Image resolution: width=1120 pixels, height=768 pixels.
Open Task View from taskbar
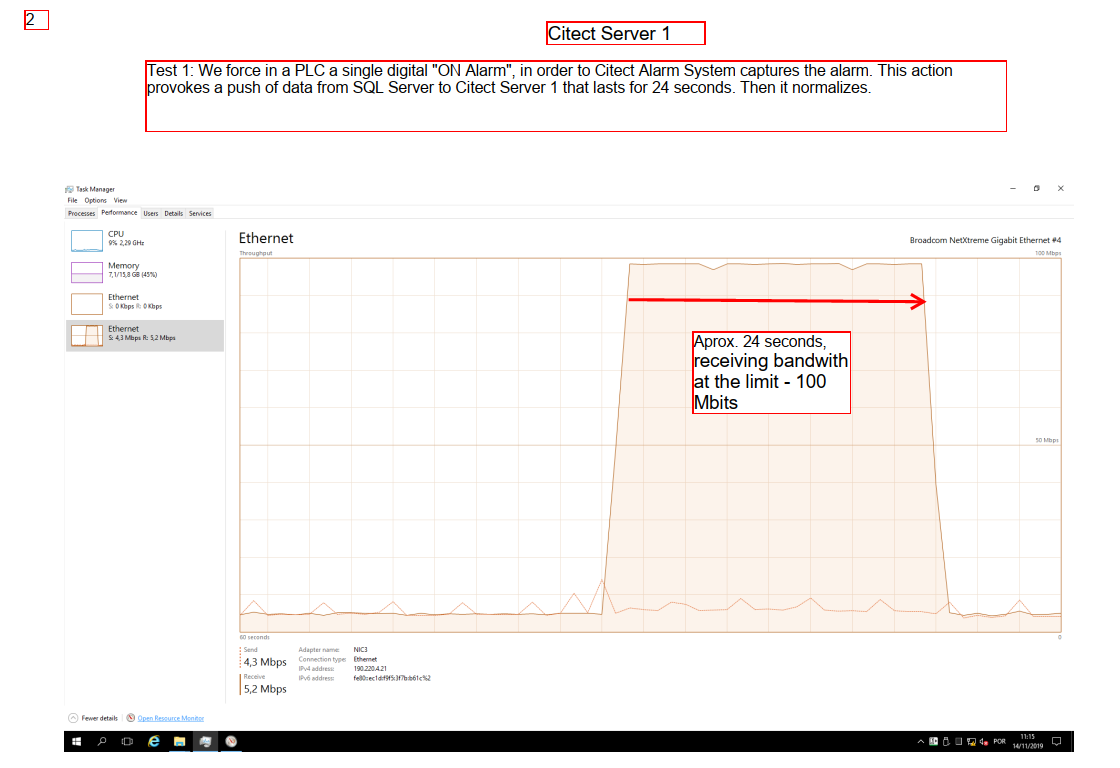pyautogui.click(x=127, y=742)
